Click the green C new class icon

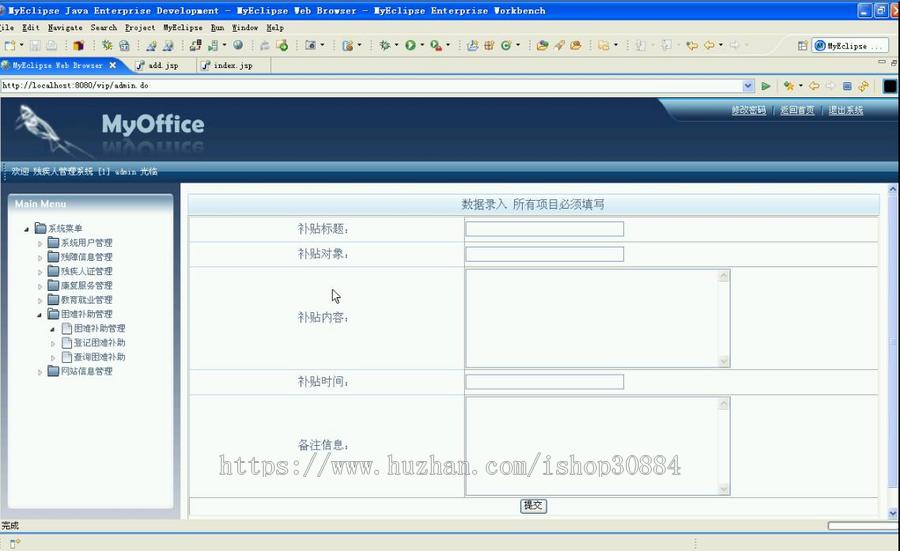pos(506,45)
